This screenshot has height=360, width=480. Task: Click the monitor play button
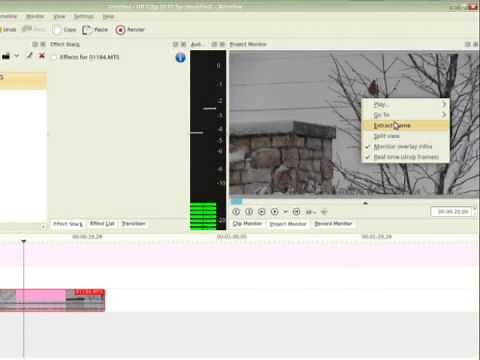click(x=262, y=212)
